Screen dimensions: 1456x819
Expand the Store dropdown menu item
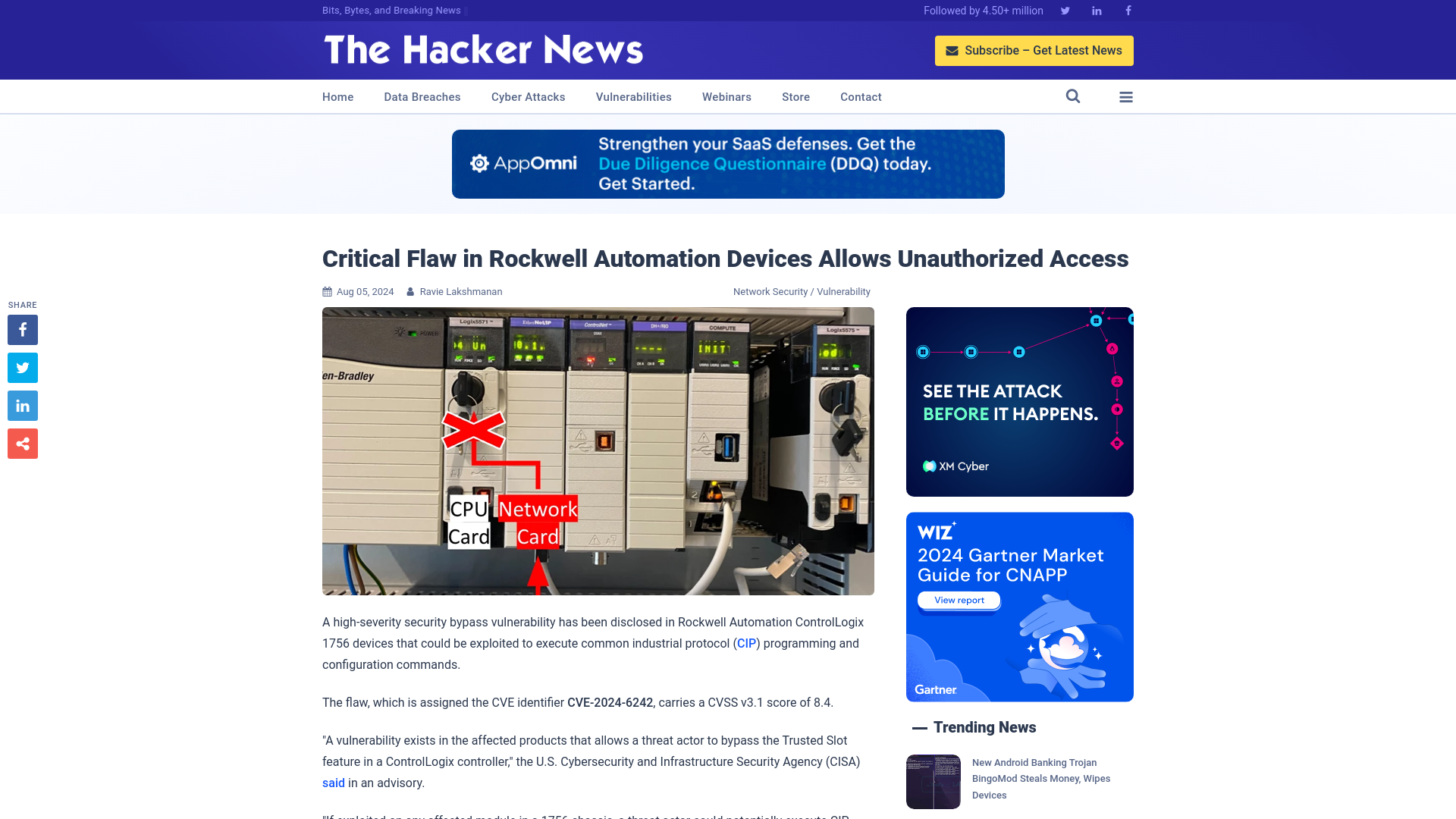tap(795, 97)
